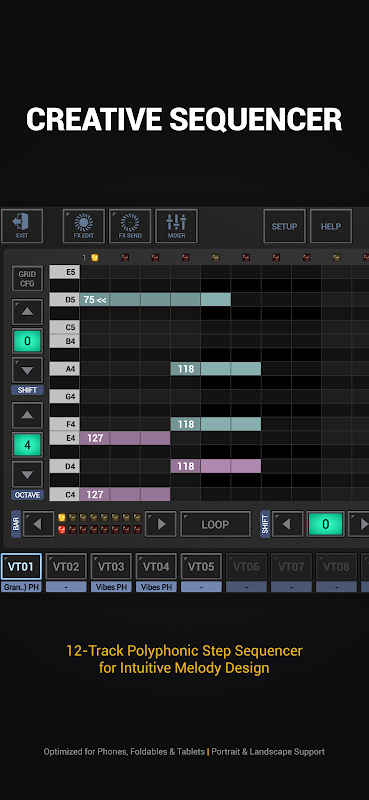Open the Gran..) PH instrument label
The width and height of the screenshot is (369, 800).
tap(21, 587)
